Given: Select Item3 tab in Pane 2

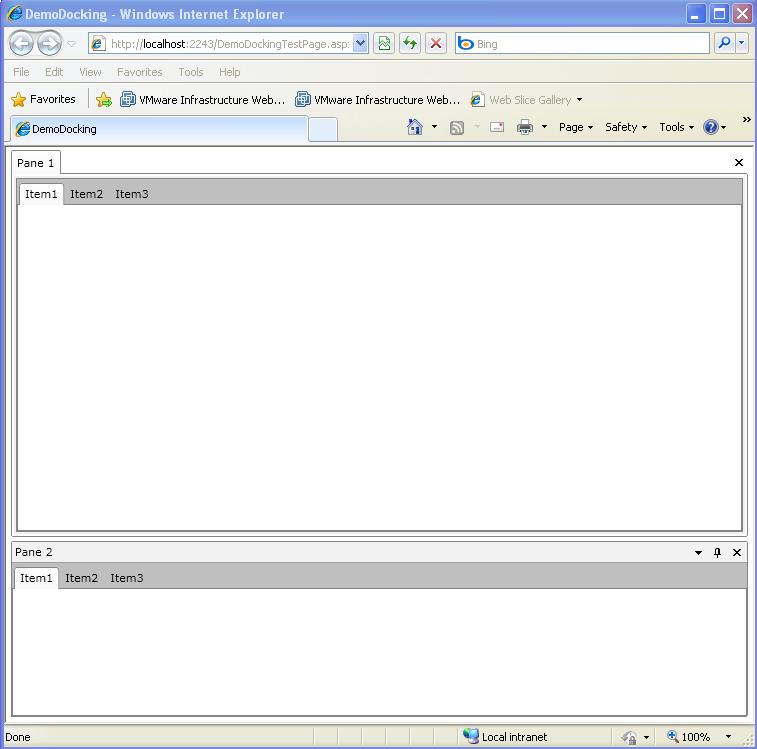Looking at the screenshot, I should click(127, 578).
